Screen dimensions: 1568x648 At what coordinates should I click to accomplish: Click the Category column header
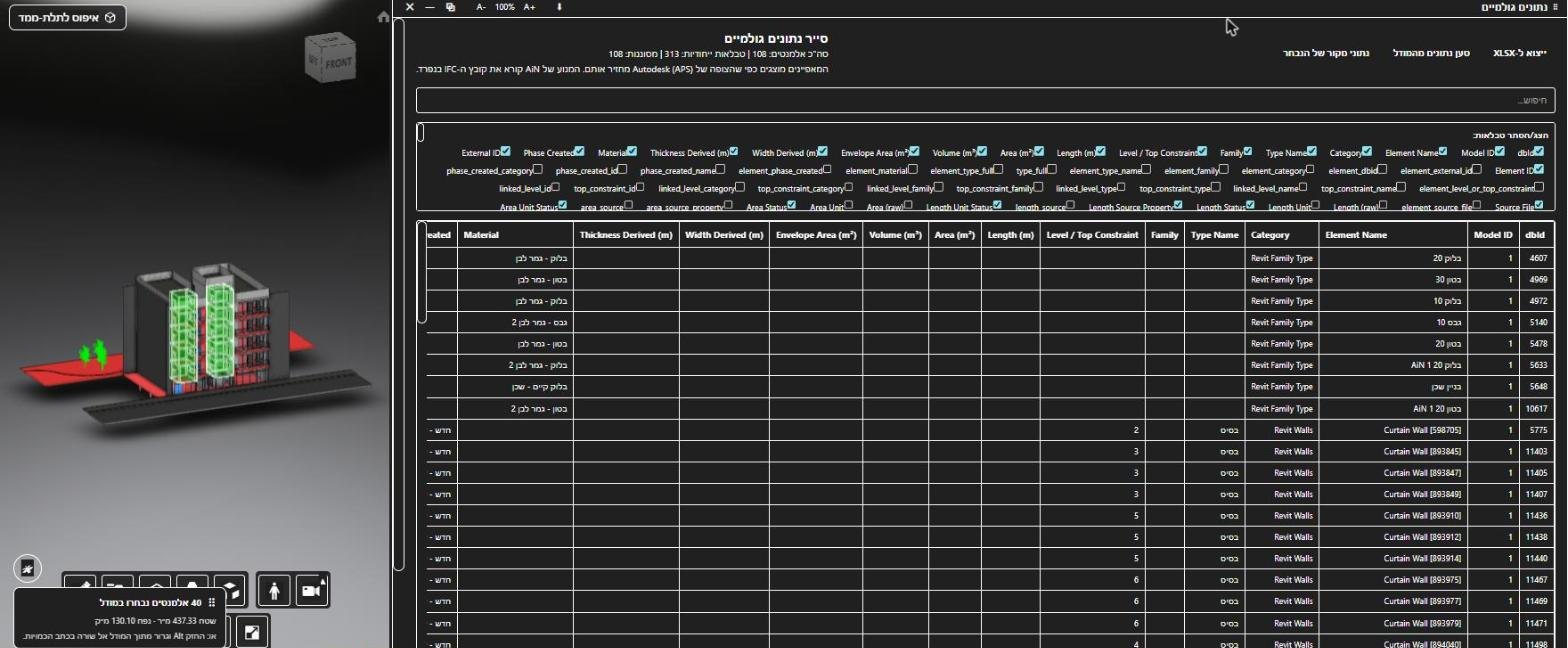1282,235
